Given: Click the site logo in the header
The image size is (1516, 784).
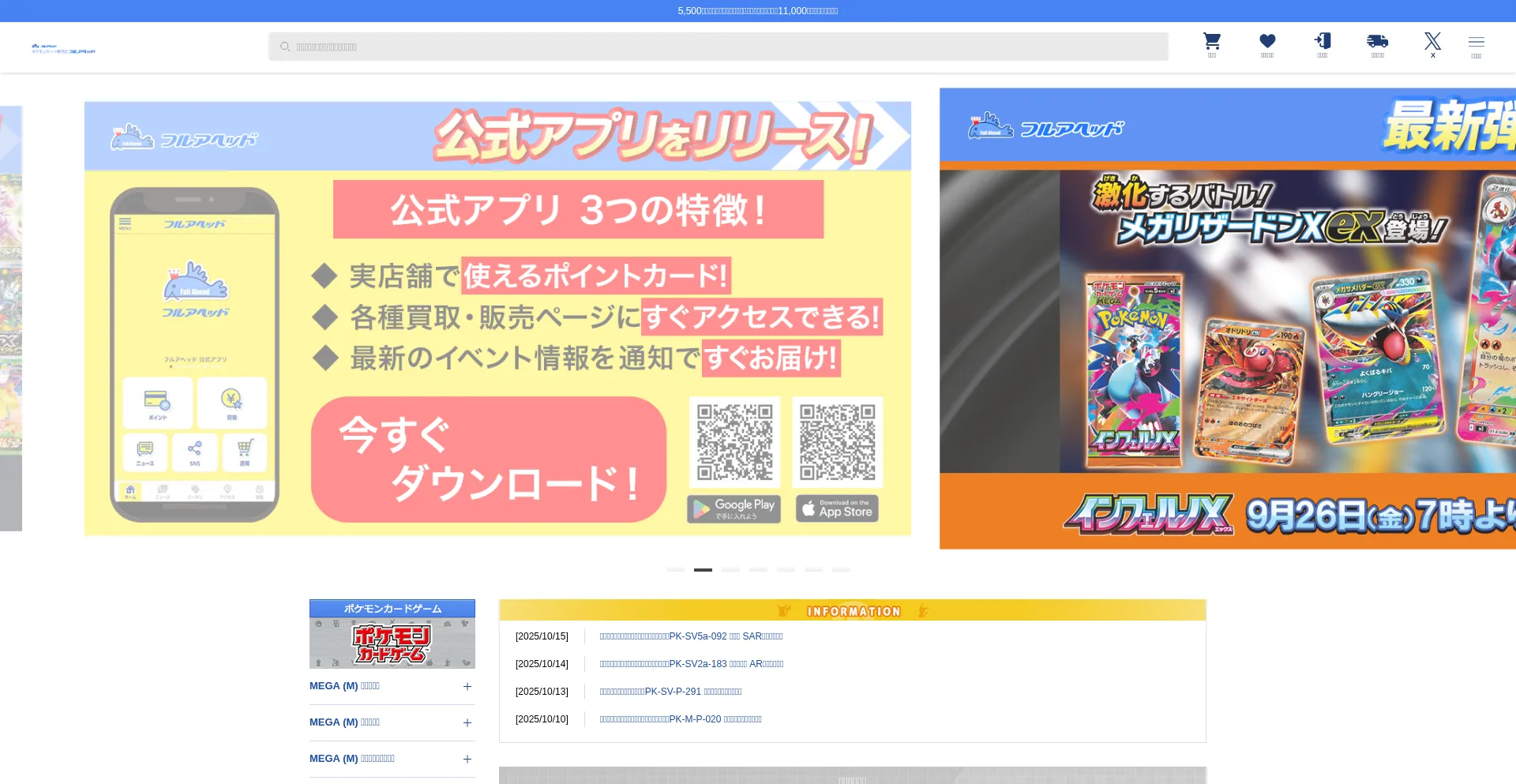Looking at the screenshot, I should tap(64, 49).
